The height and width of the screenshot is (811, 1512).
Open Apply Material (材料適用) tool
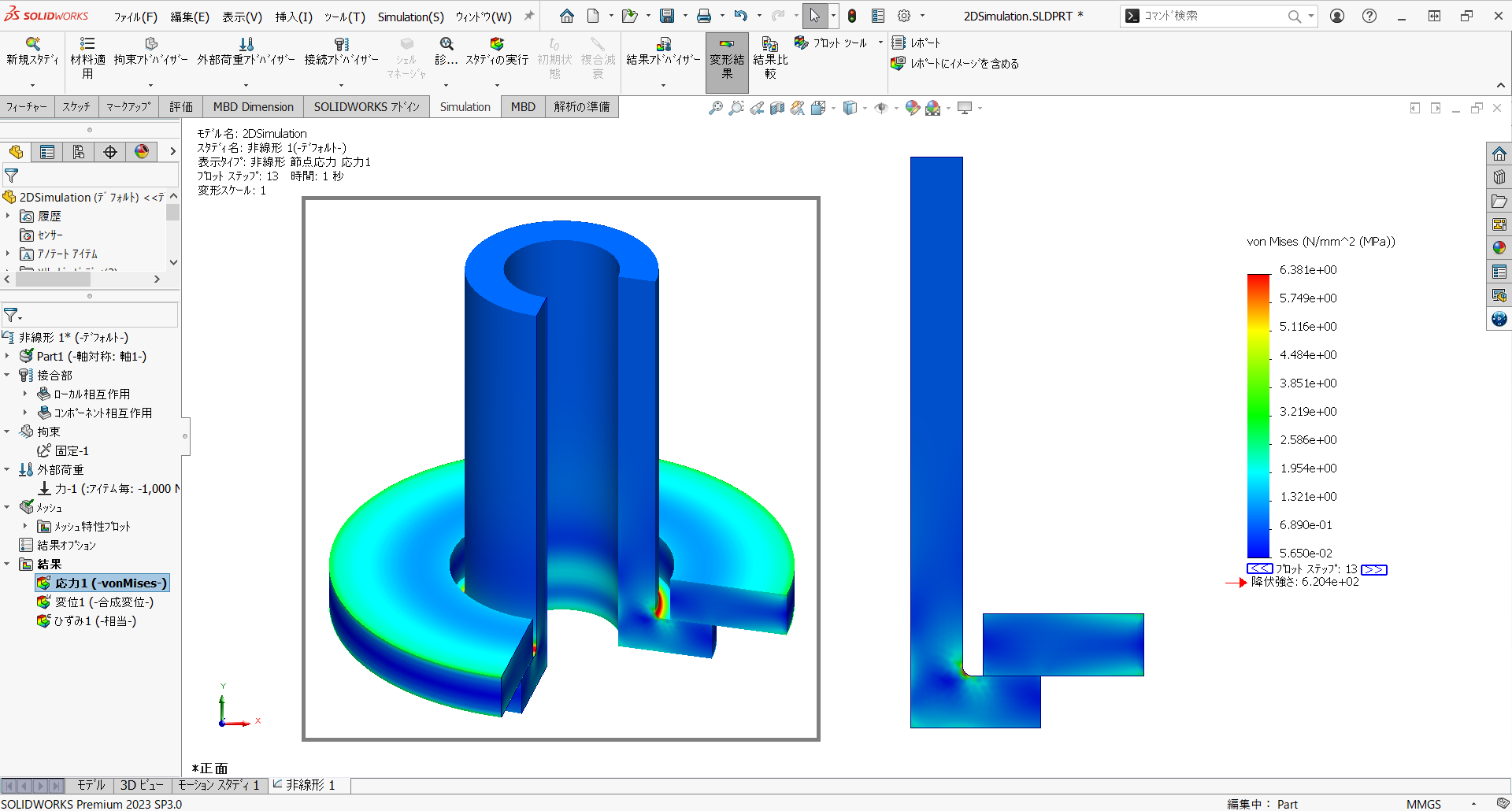point(87,58)
